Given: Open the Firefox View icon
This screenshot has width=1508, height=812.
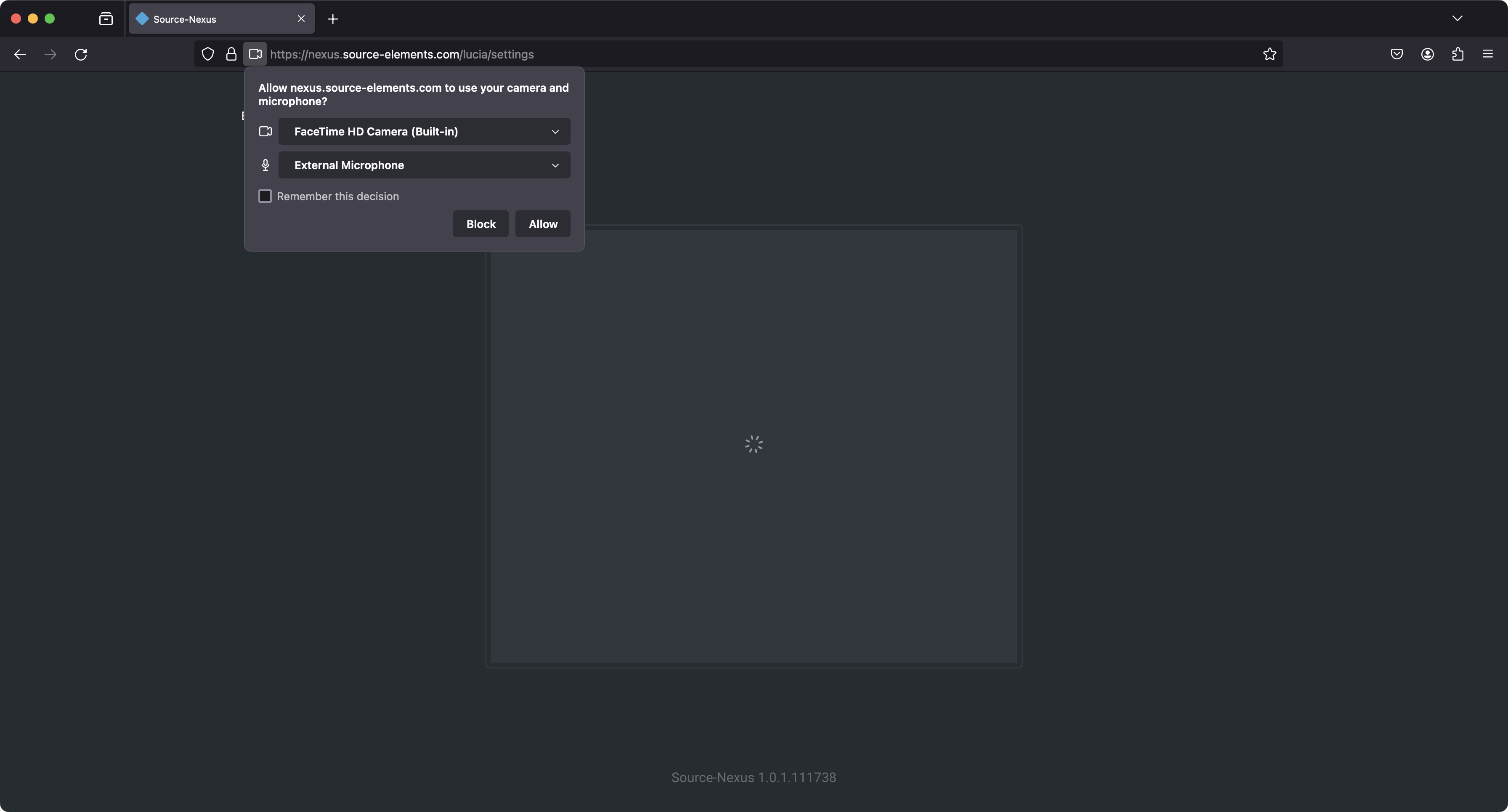Looking at the screenshot, I should [106, 19].
